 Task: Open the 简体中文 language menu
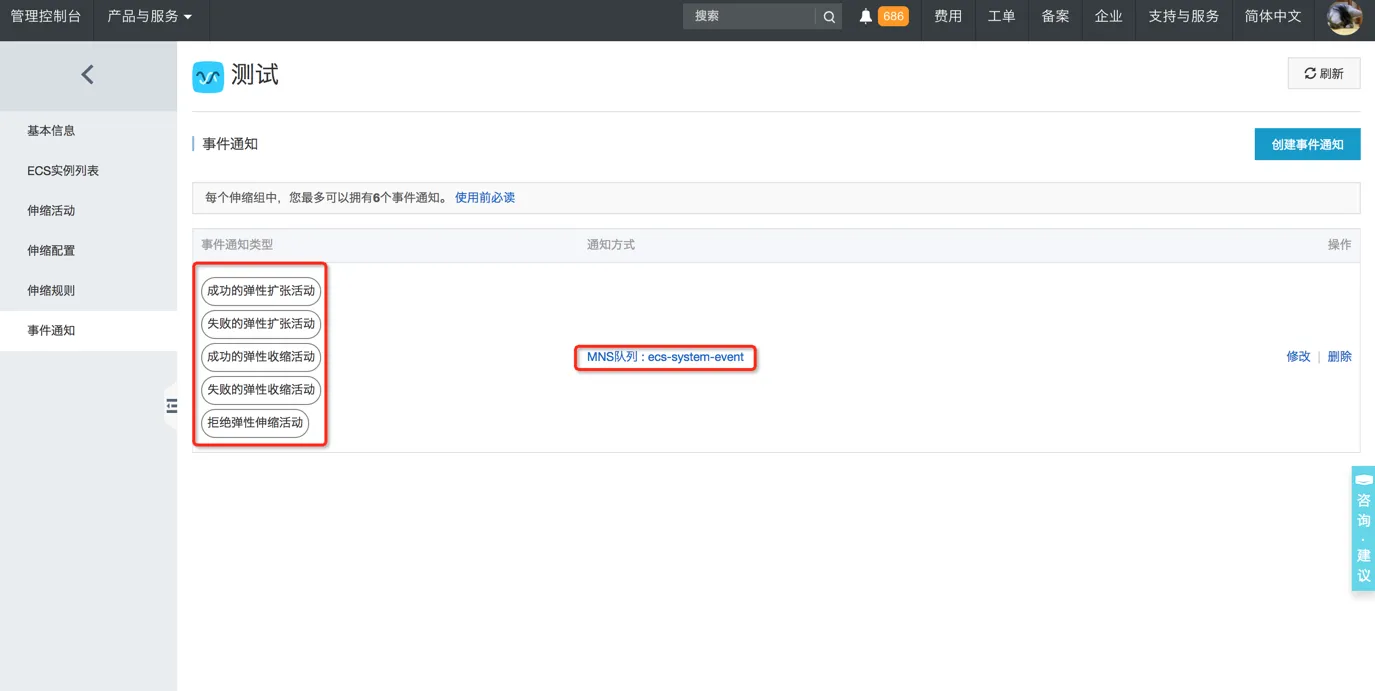1273,16
